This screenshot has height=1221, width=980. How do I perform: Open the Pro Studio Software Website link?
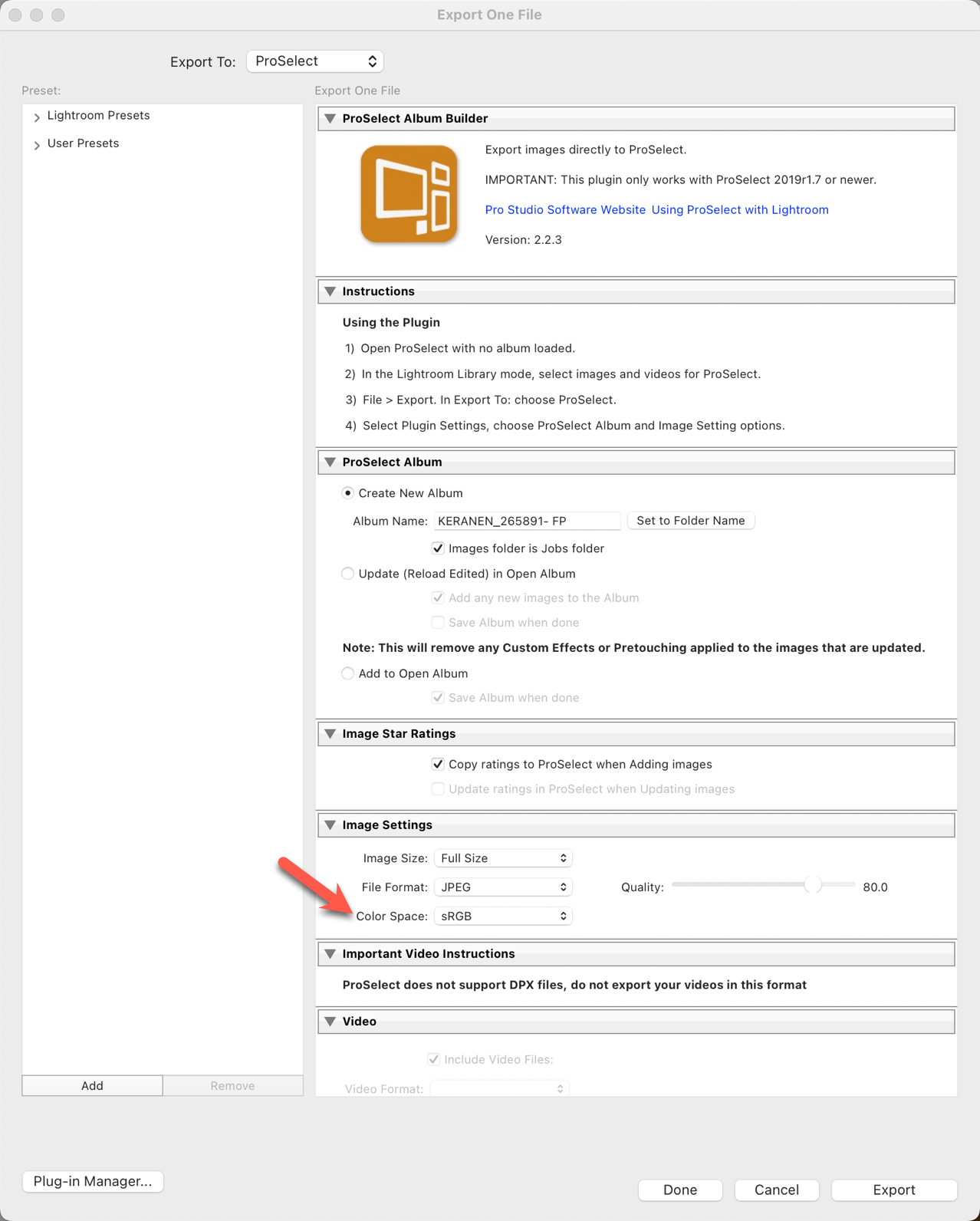tap(565, 210)
